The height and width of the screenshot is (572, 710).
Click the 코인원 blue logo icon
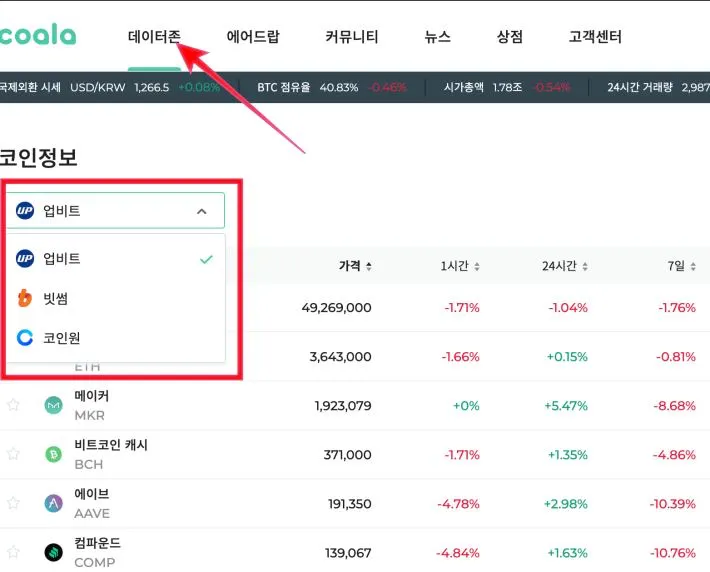tap(25, 337)
